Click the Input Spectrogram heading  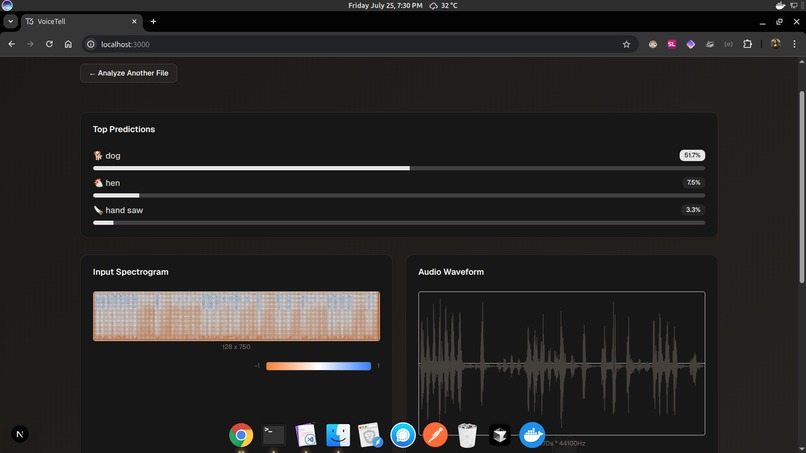[131, 272]
